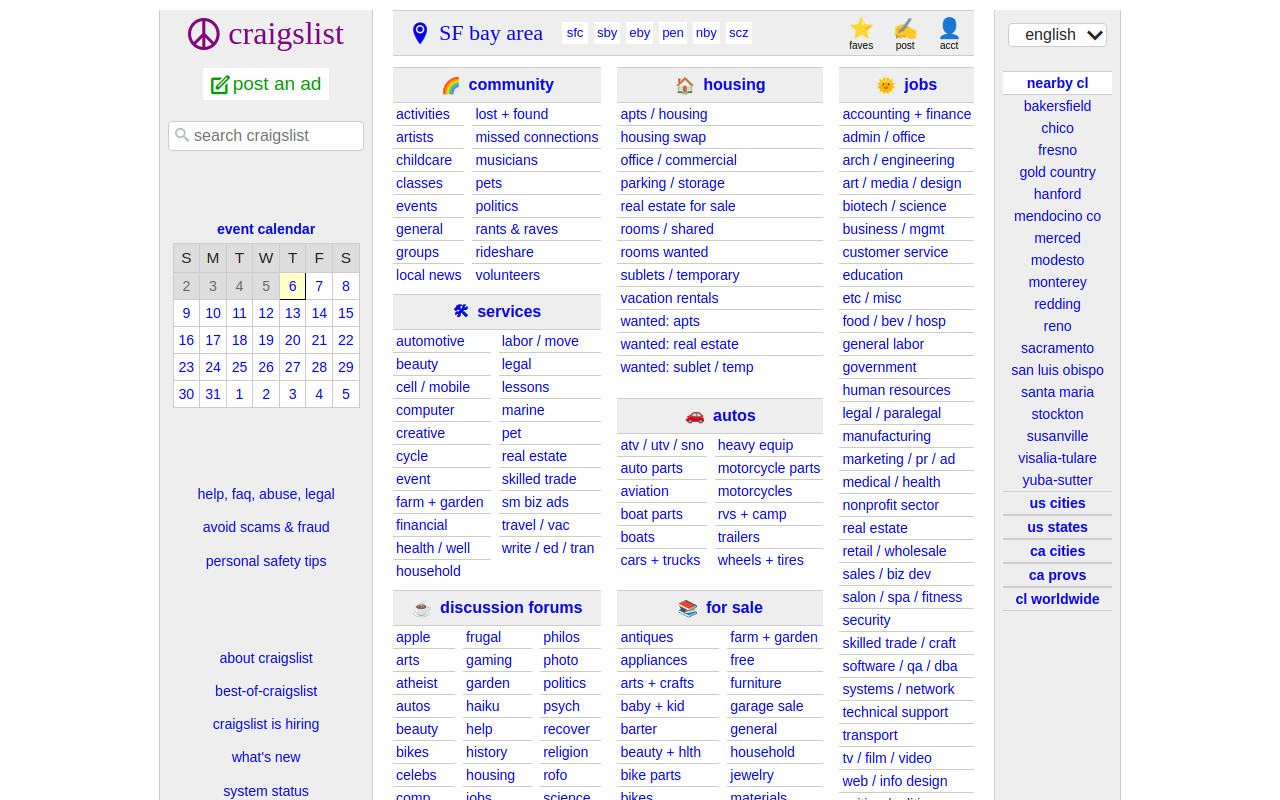1280x800 pixels.
Task: Open the english language dropdown
Action: click(x=1057, y=35)
